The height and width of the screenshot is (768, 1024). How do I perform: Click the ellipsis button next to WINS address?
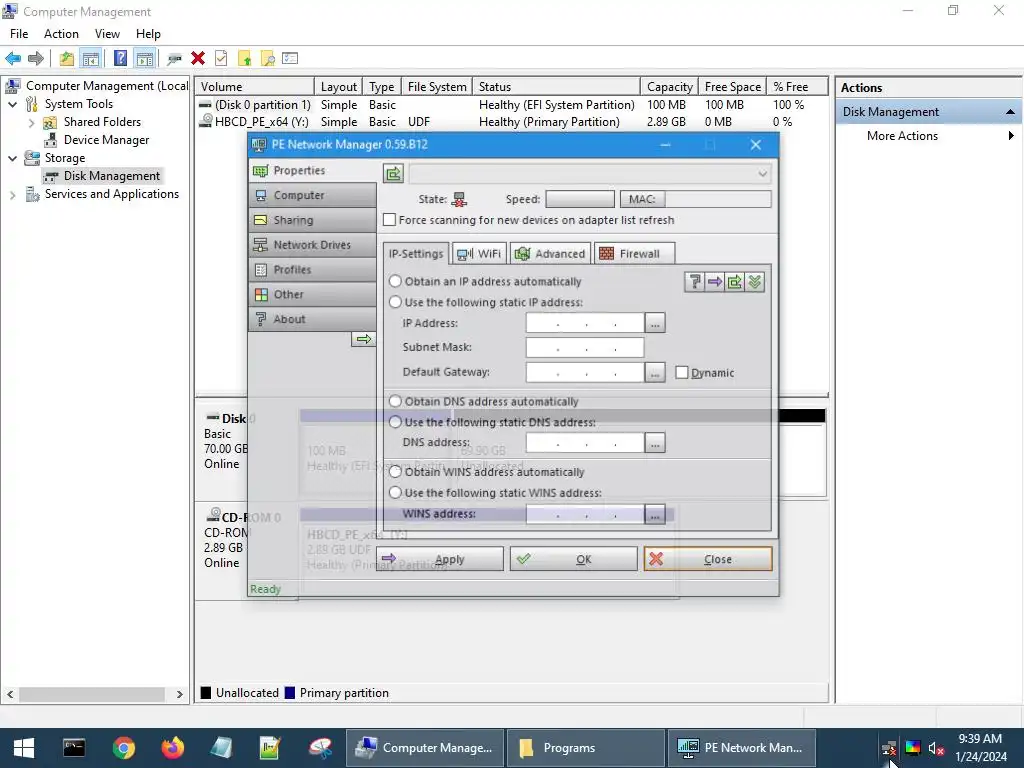655,515
